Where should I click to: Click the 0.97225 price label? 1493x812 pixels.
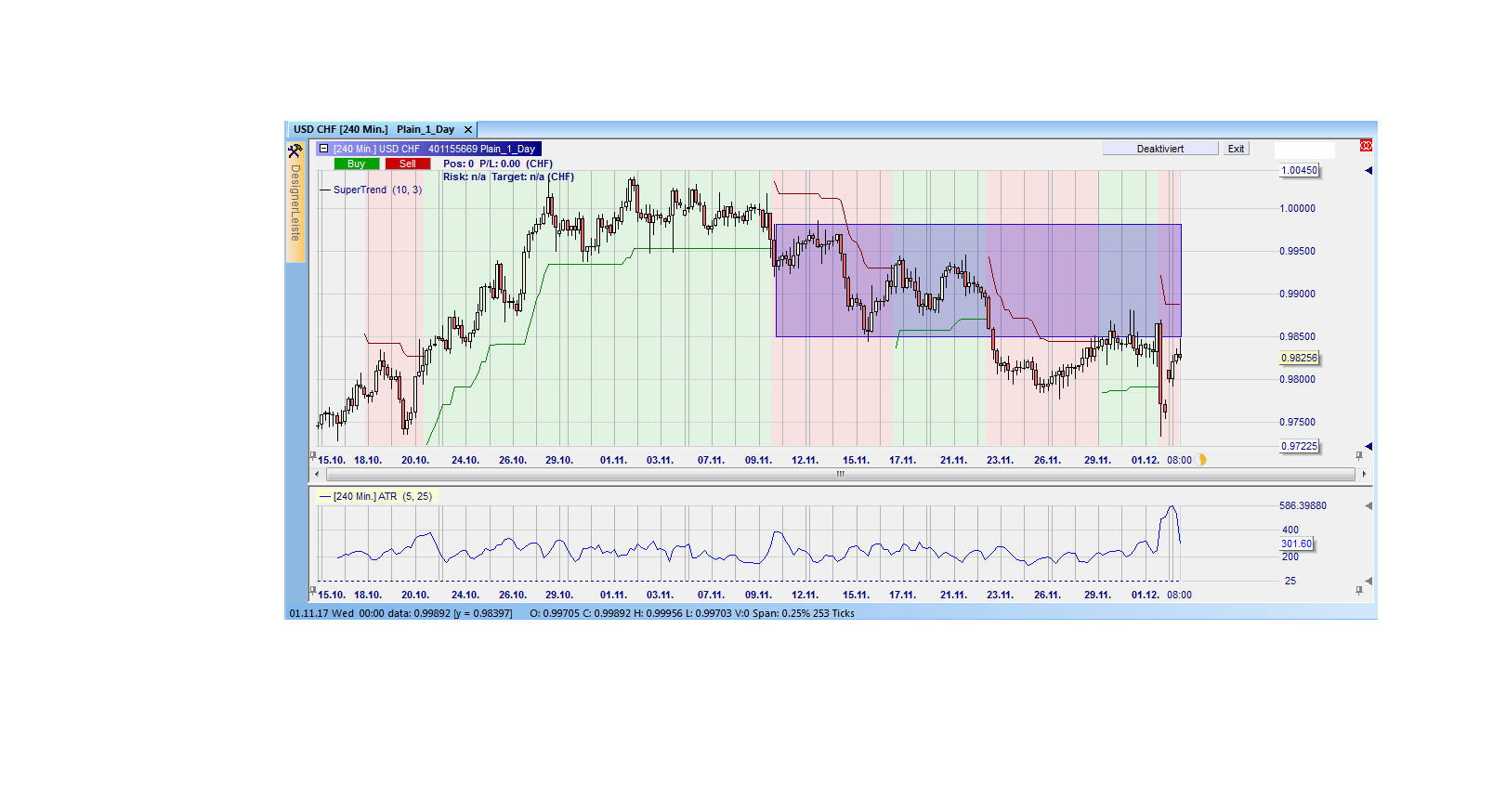click(1299, 446)
